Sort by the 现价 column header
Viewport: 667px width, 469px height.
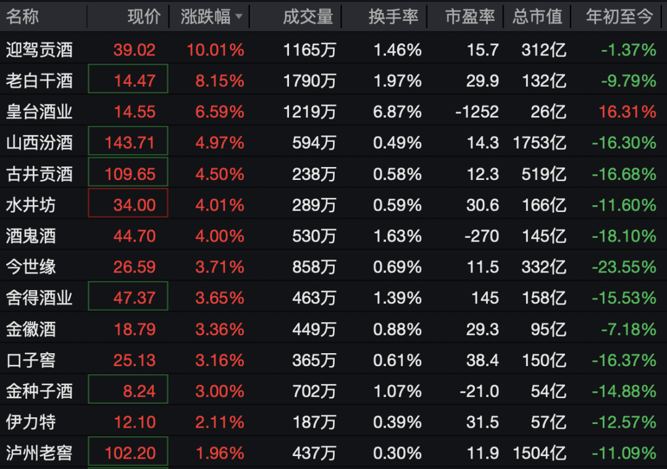pyautogui.click(x=143, y=17)
